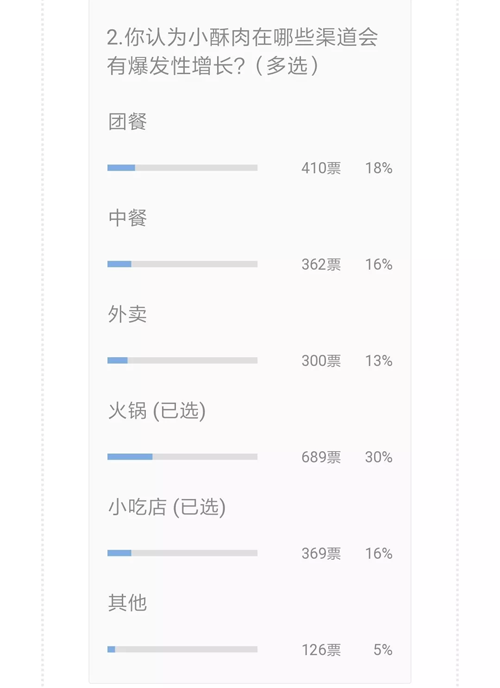Click the 18% percentage for 团餐
Viewport: 500px width, 688px height.
[x=379, y=168]
